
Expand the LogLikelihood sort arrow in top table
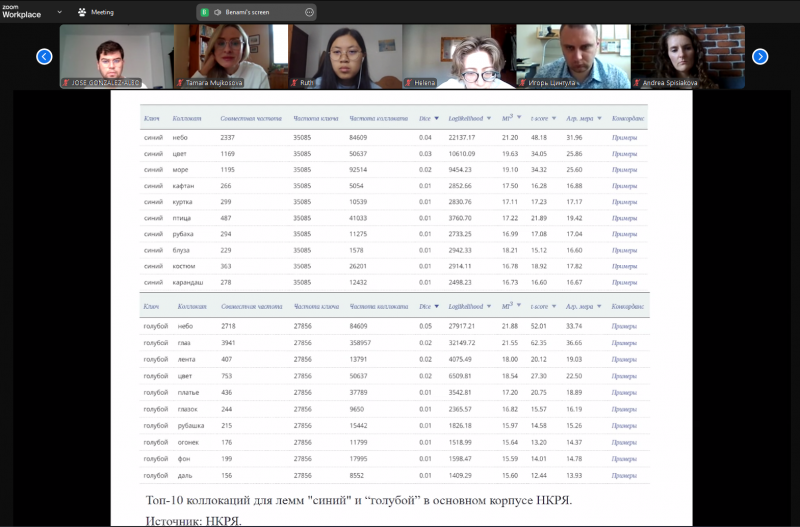point(489,118)
